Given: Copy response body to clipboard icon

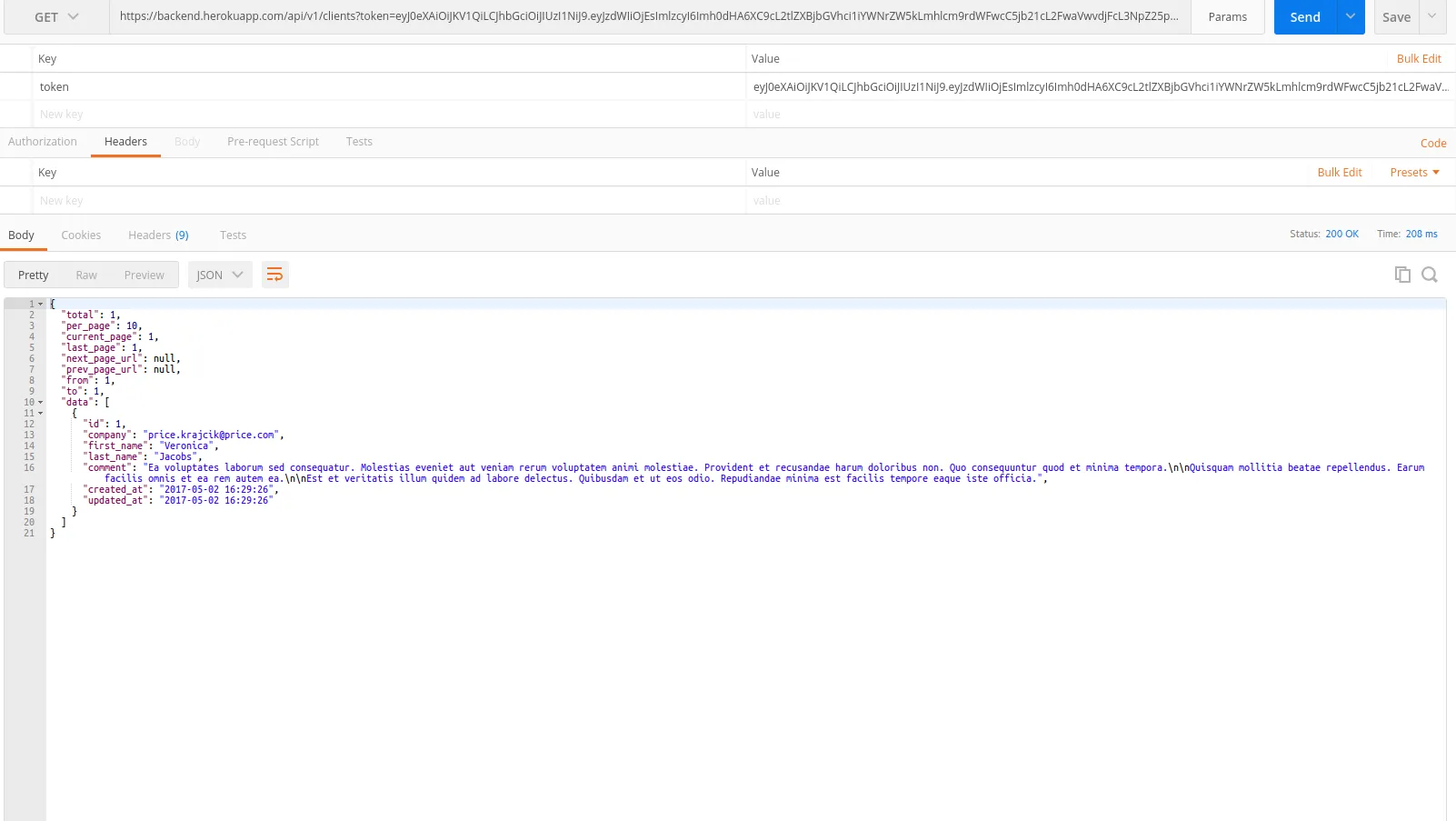Looking at the screenshot, I should [1402, 275].
